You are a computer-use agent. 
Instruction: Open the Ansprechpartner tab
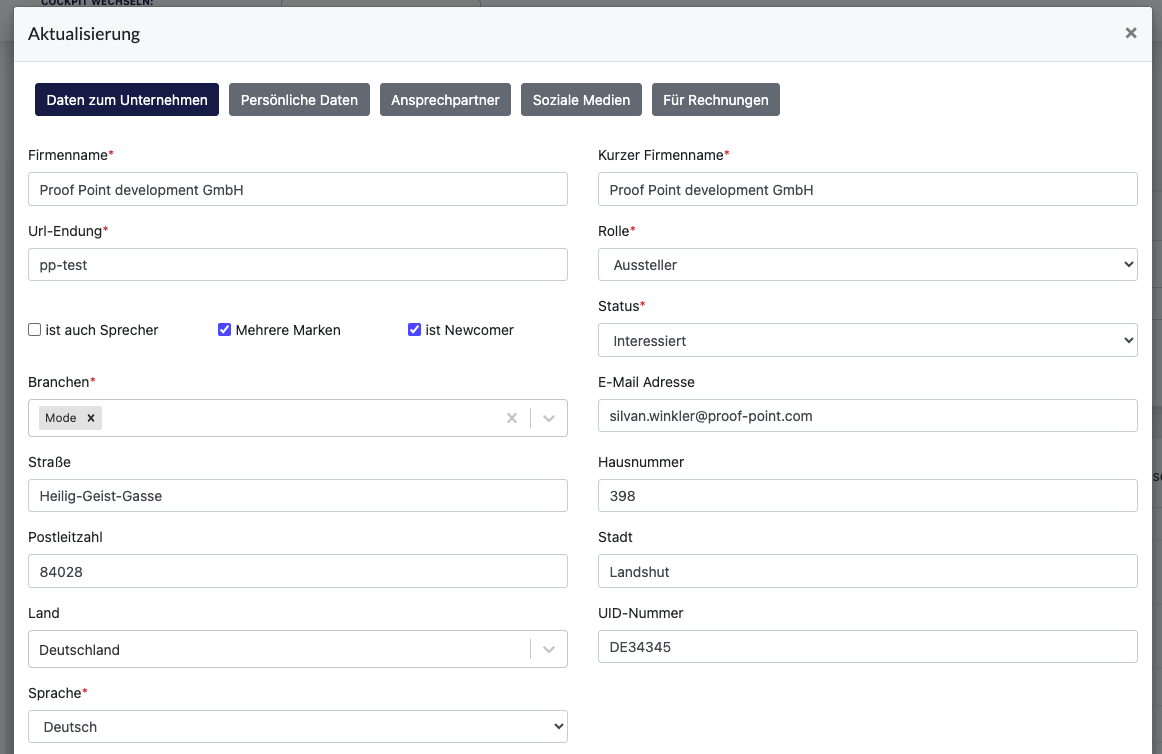pos(445,100)
